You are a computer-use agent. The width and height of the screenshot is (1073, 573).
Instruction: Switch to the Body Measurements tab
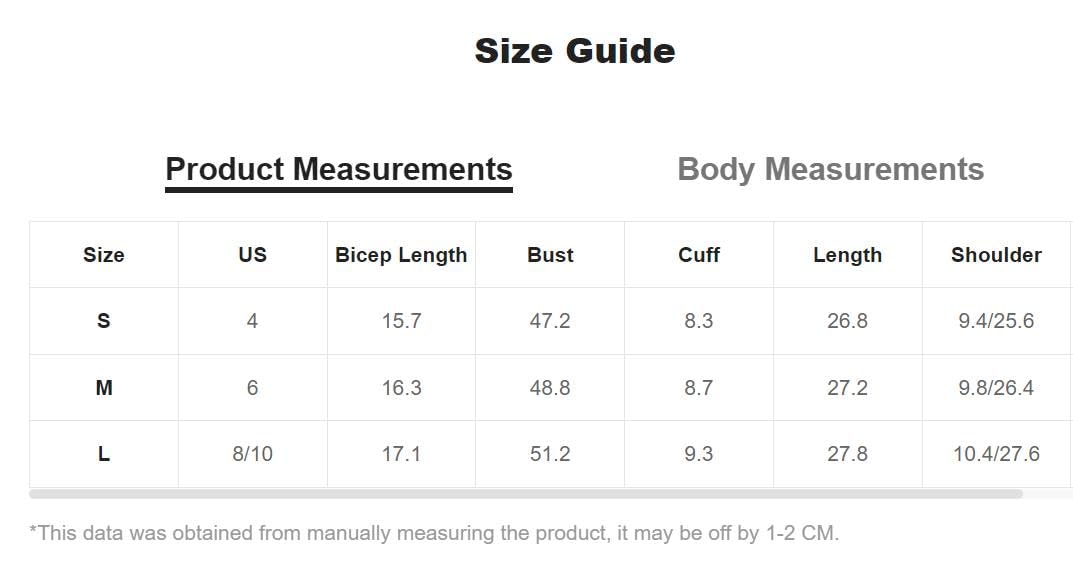pyautogui.click(x=830, y=169)
